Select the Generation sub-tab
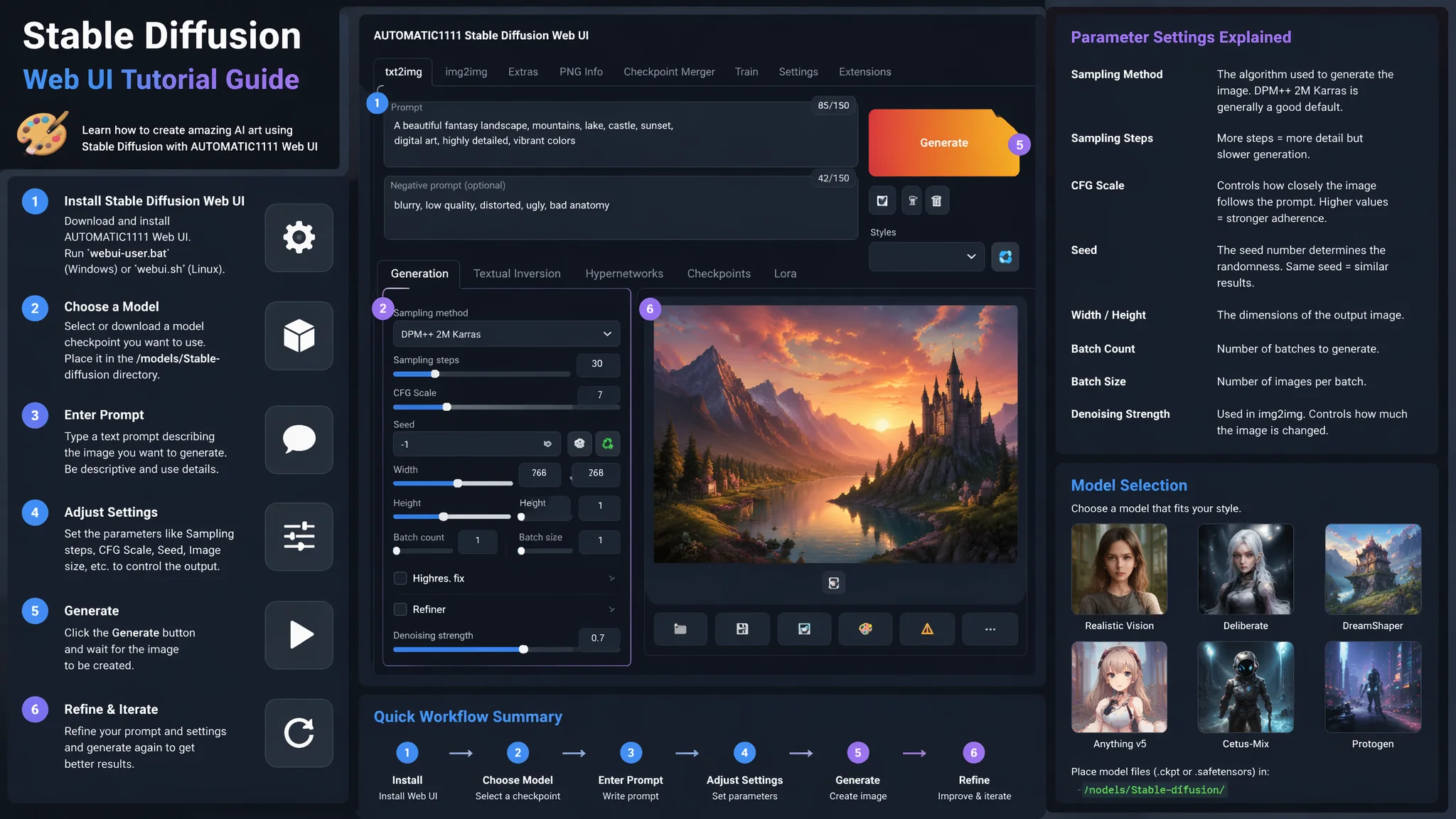The width and height of the screenshot is (1456, 819). [419, 274]
